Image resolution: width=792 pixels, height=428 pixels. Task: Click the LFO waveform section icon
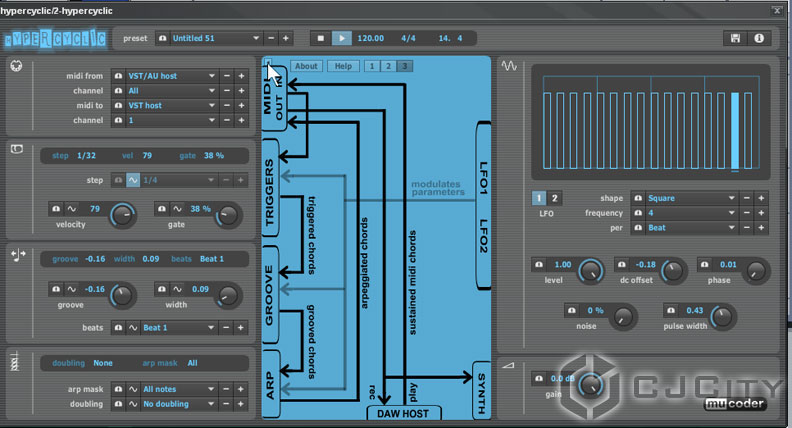pos(509,66)
